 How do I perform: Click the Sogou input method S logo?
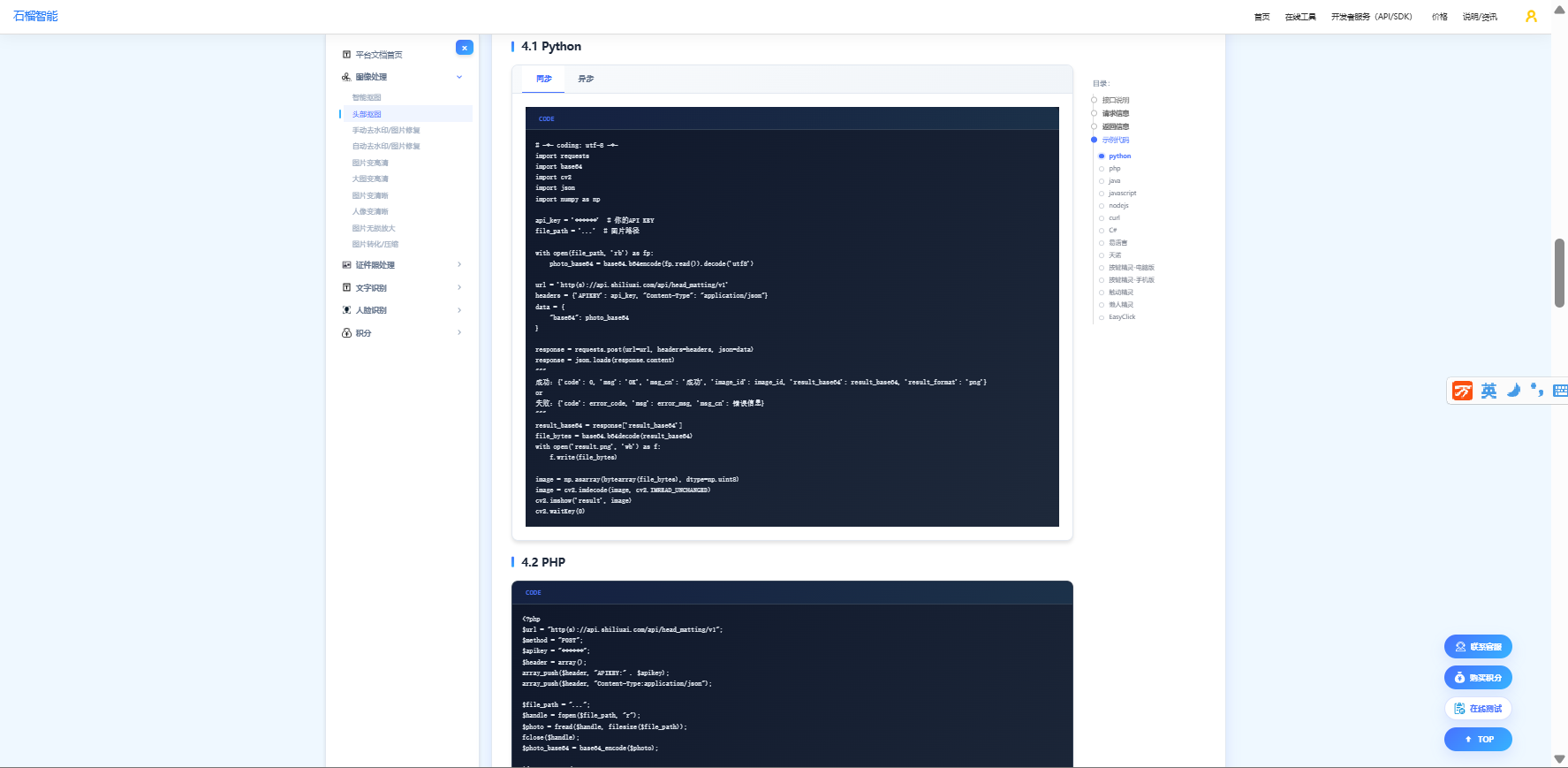(1463, 391)
